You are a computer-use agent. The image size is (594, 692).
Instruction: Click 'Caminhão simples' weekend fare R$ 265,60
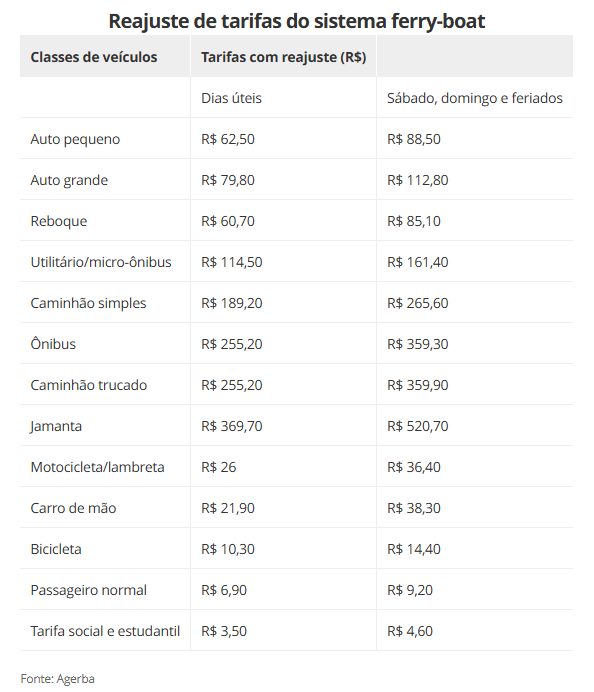[x=417, y=303]
